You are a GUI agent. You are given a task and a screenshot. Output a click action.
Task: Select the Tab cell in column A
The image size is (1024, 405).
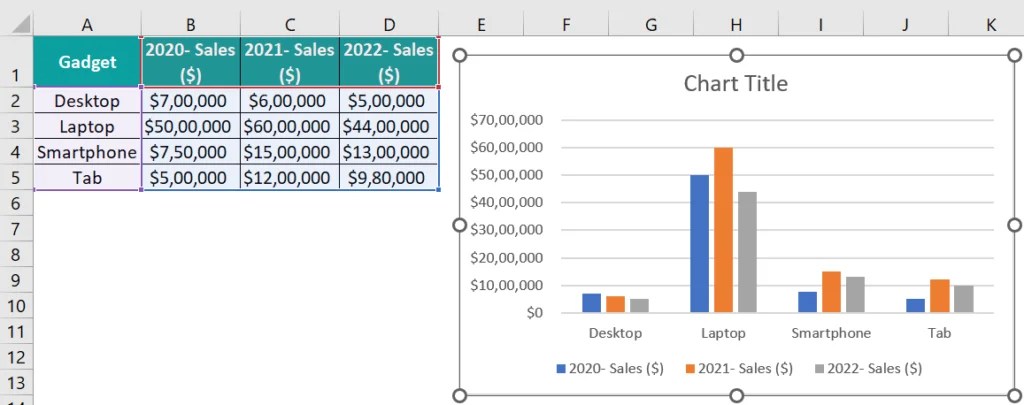87,177
